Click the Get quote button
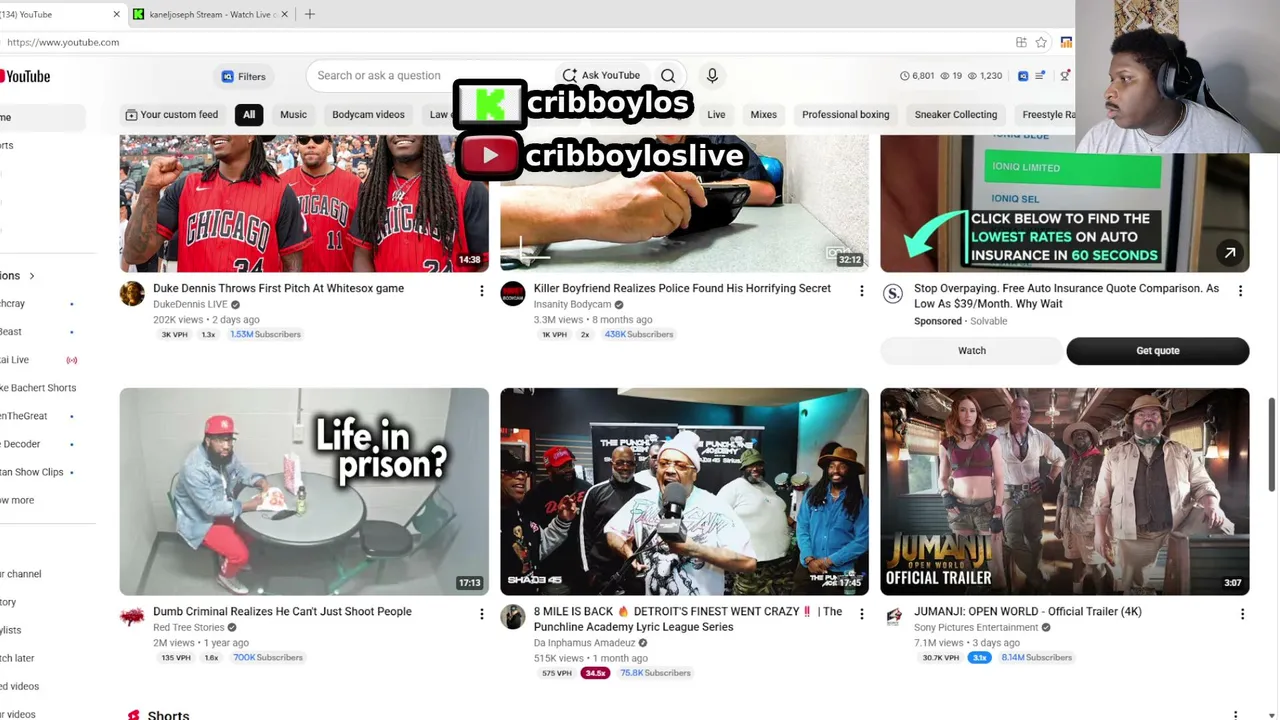Image resolution: width=1280 pixels, height=720 pixels. pyautogui.click(x=1158, y=351)
